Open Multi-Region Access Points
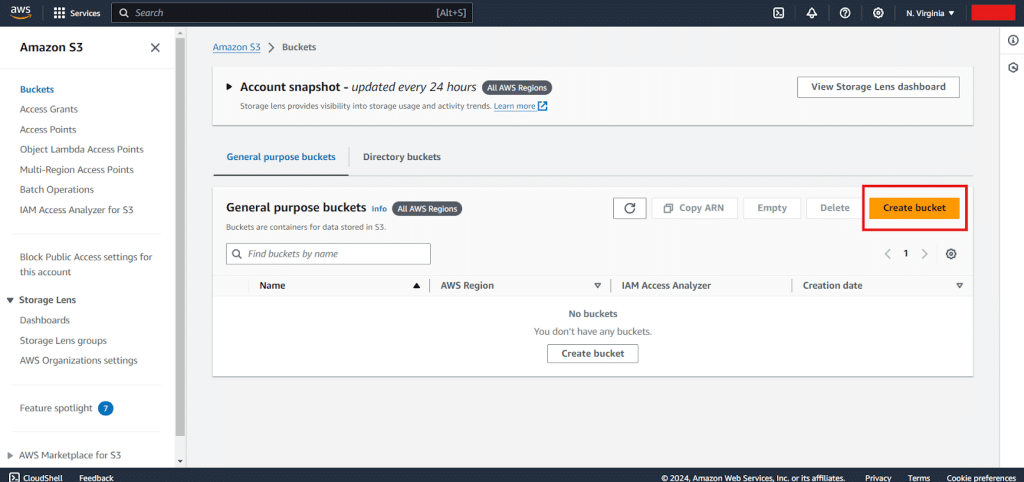Image resolution: width=1024 pixels, height=482 pixels. coord(76,169)
